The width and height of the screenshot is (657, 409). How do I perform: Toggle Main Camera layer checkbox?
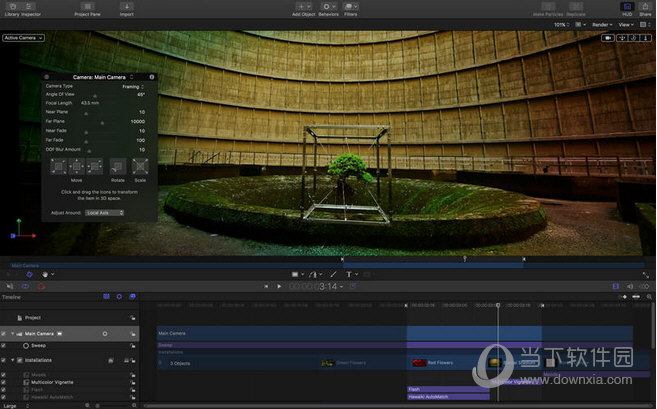(x=3, y=334)
